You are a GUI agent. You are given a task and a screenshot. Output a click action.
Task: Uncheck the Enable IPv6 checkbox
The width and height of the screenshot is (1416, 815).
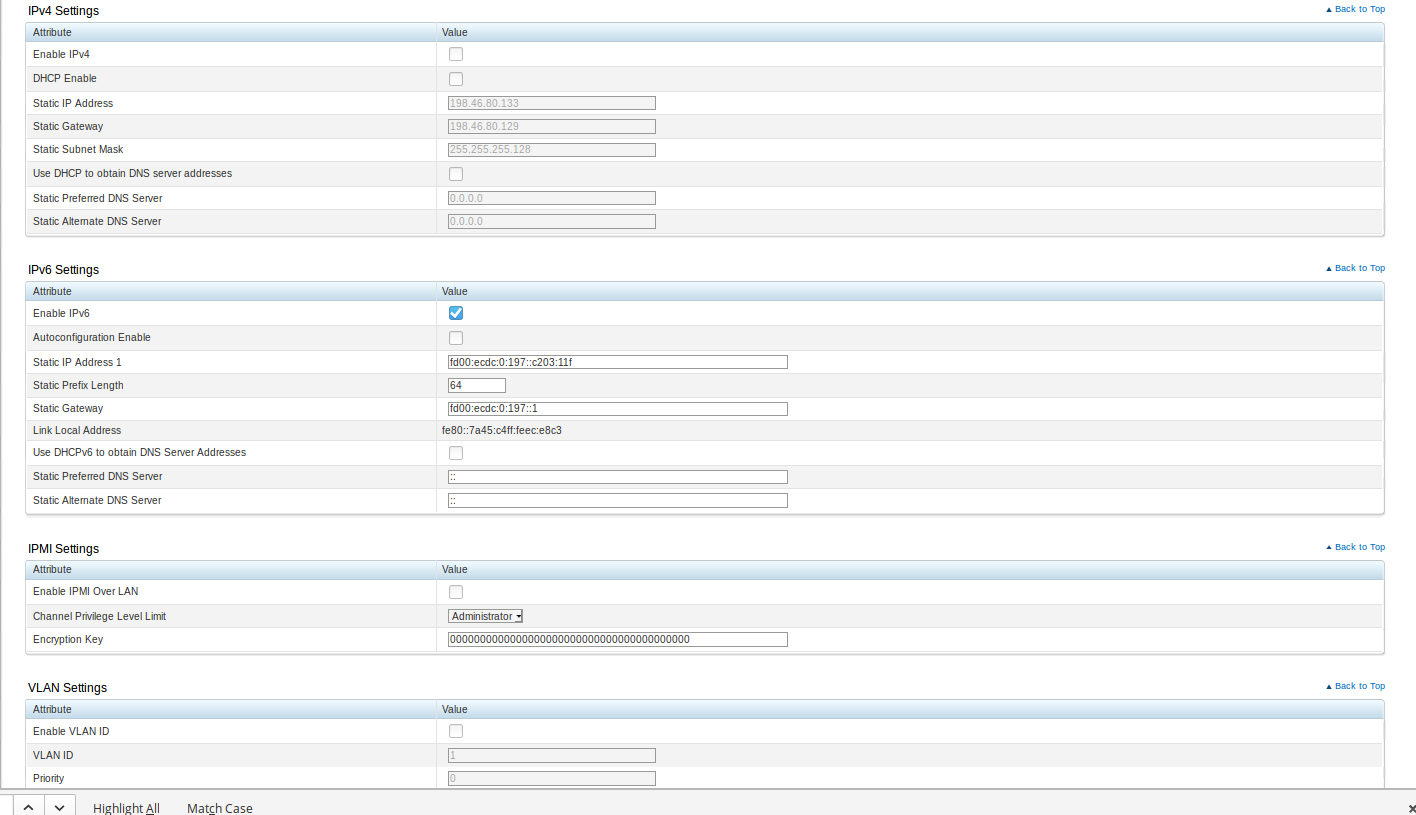456,313
